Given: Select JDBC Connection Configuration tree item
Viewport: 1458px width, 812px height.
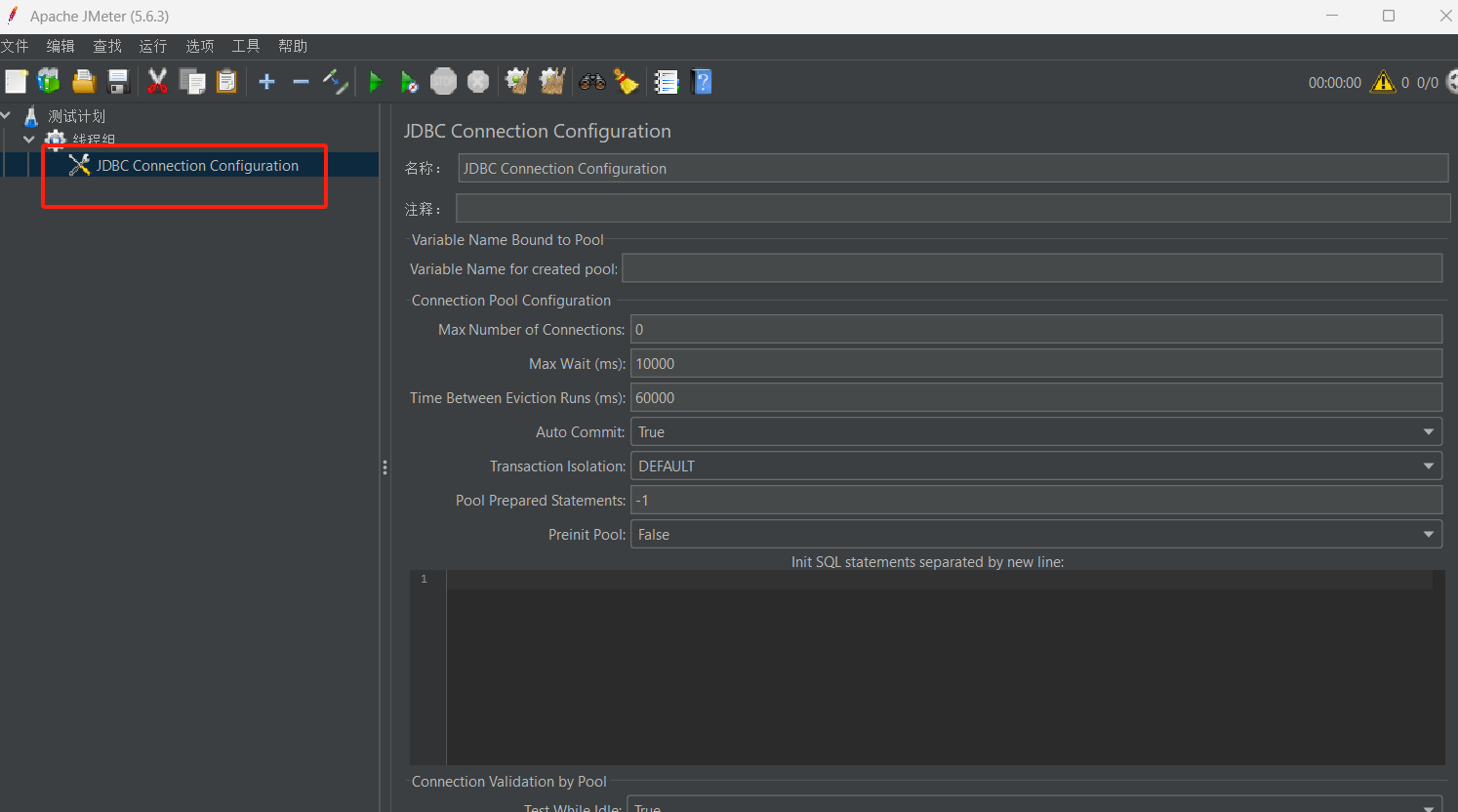Looking at the screenshot, I should [197, 165].
